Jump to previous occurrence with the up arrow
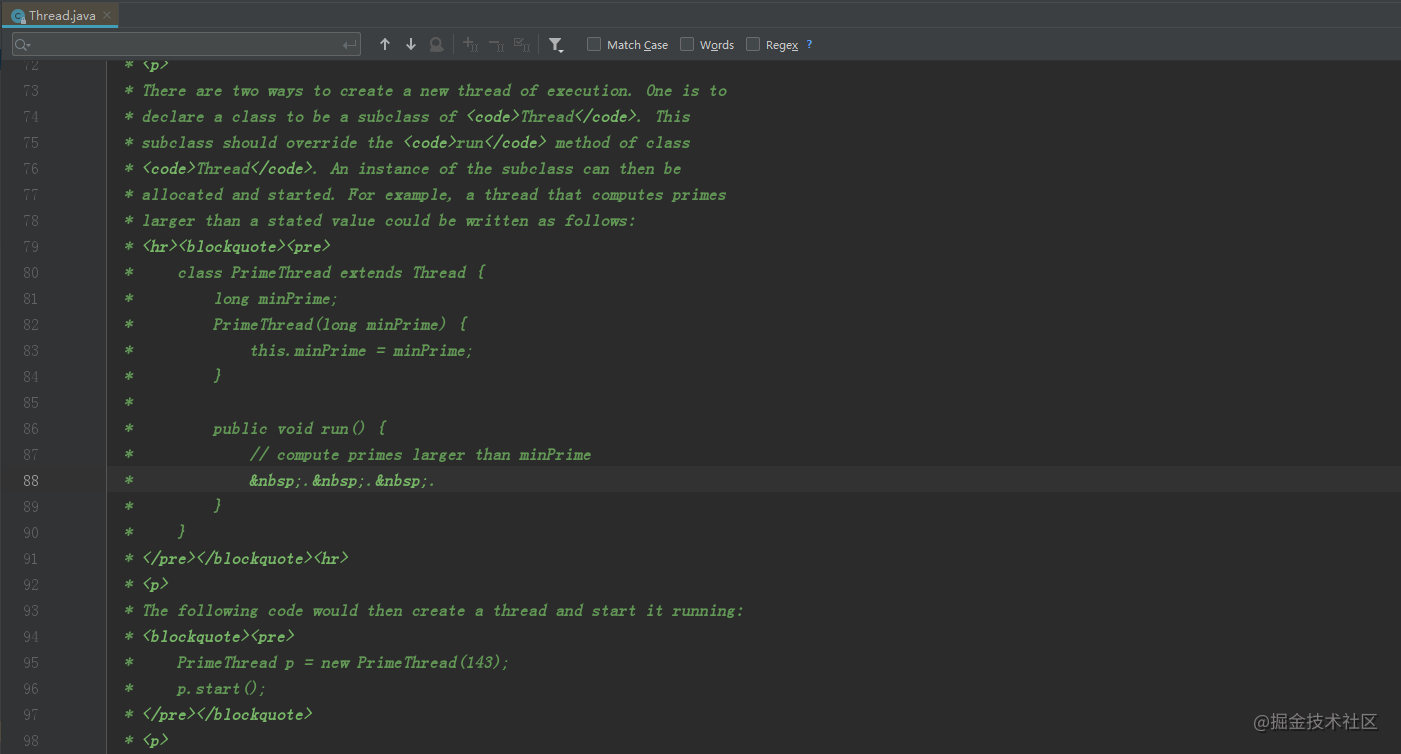The width and height of the screenshot is (1401, 754). [385, 44]
